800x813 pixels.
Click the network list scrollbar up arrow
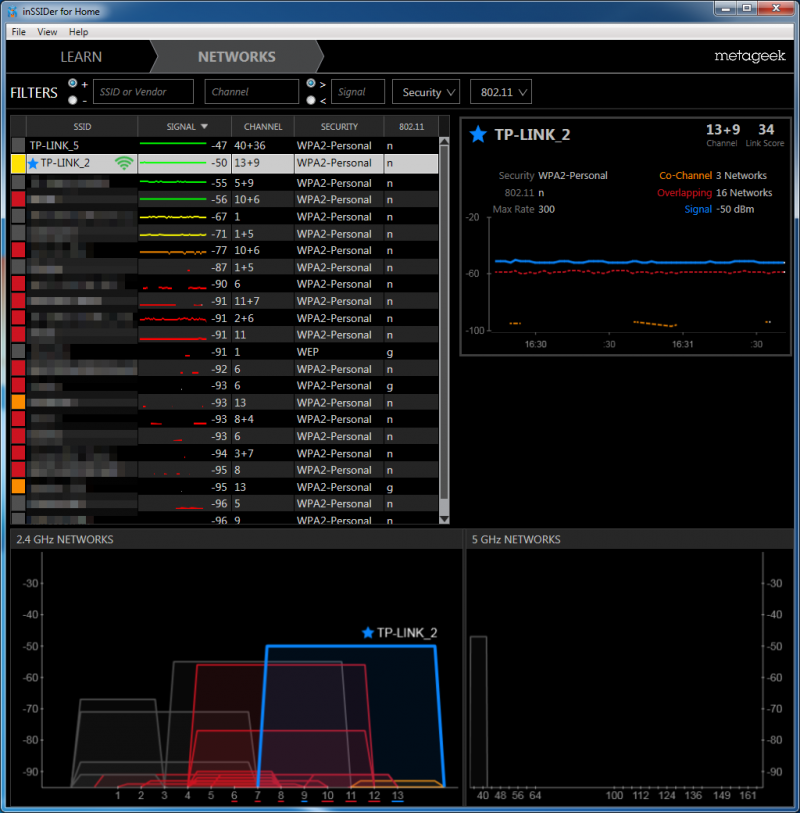pyautogui.click(x=444, y=142)
